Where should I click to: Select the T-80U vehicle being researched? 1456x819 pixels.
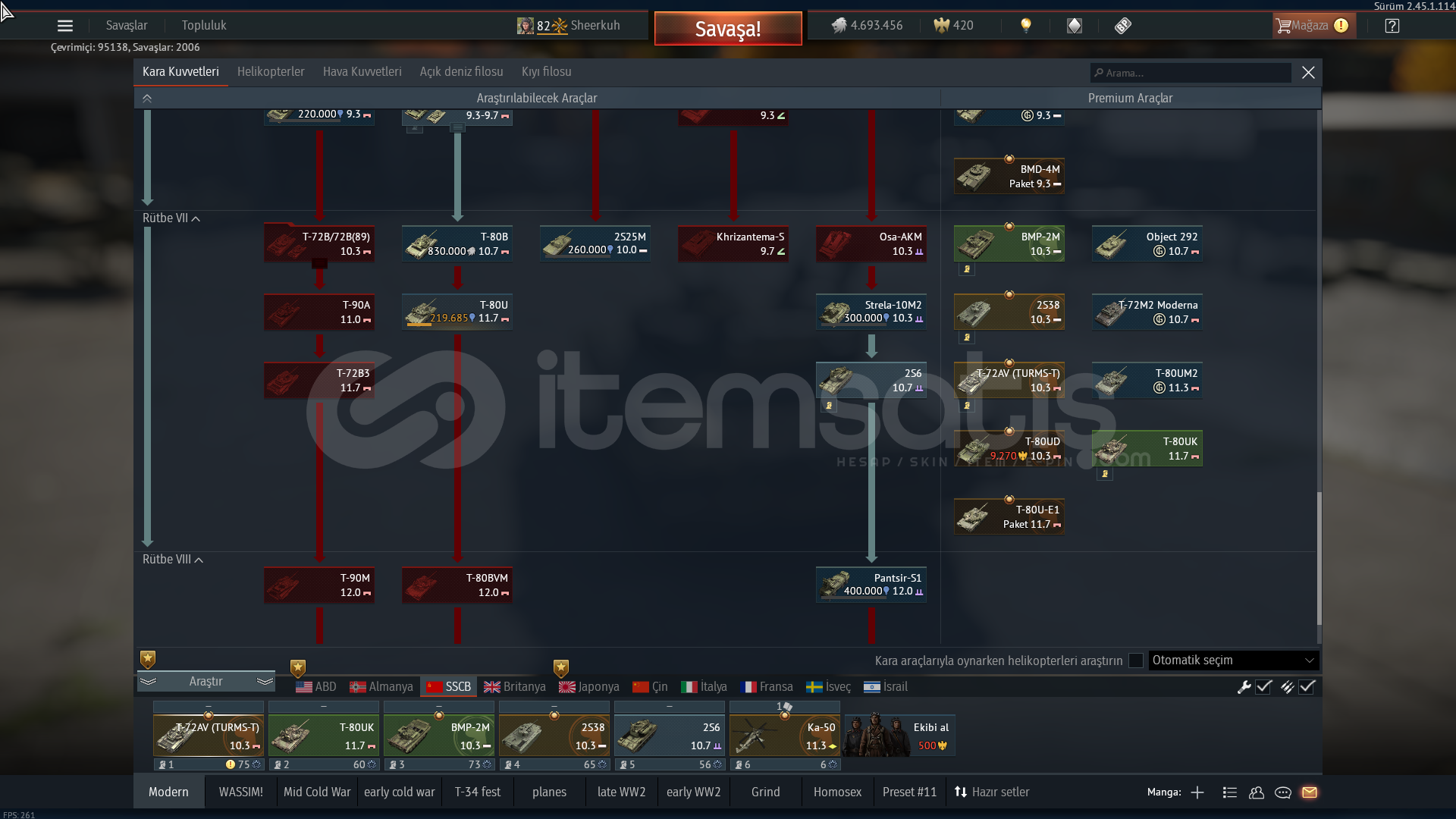(457, 312)
